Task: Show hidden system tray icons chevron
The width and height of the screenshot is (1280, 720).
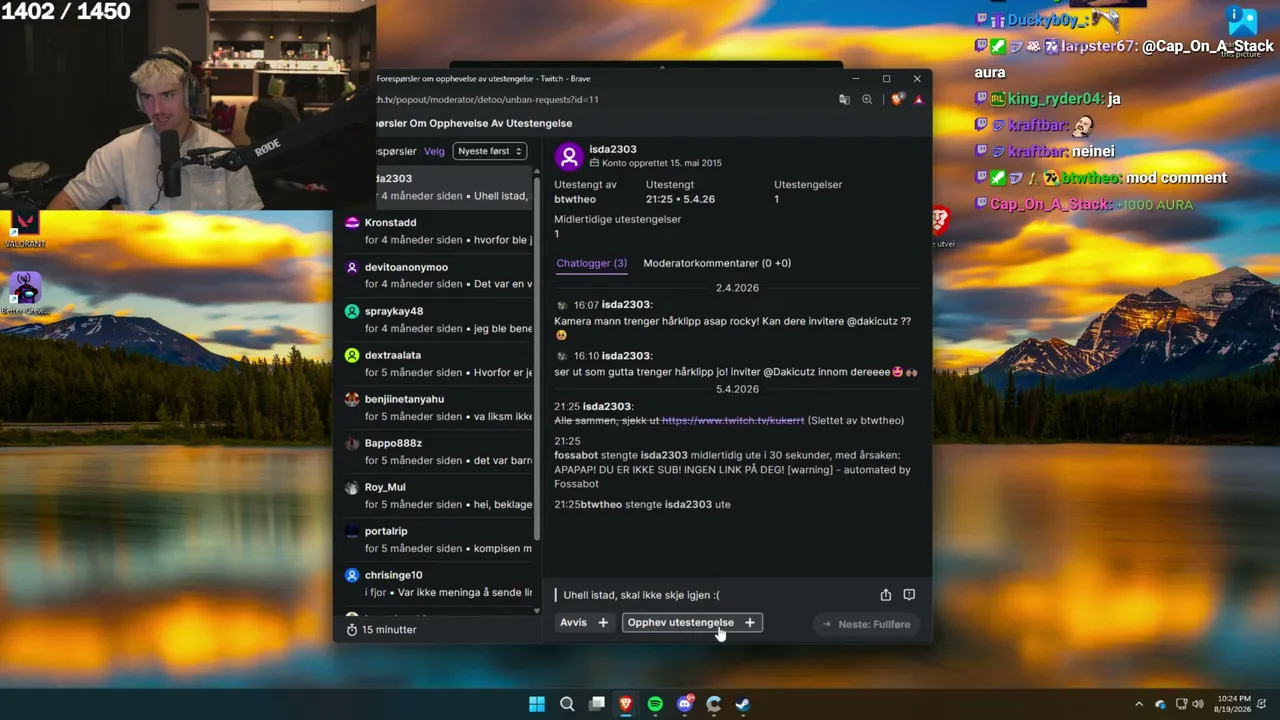Action: [1139, 704]
